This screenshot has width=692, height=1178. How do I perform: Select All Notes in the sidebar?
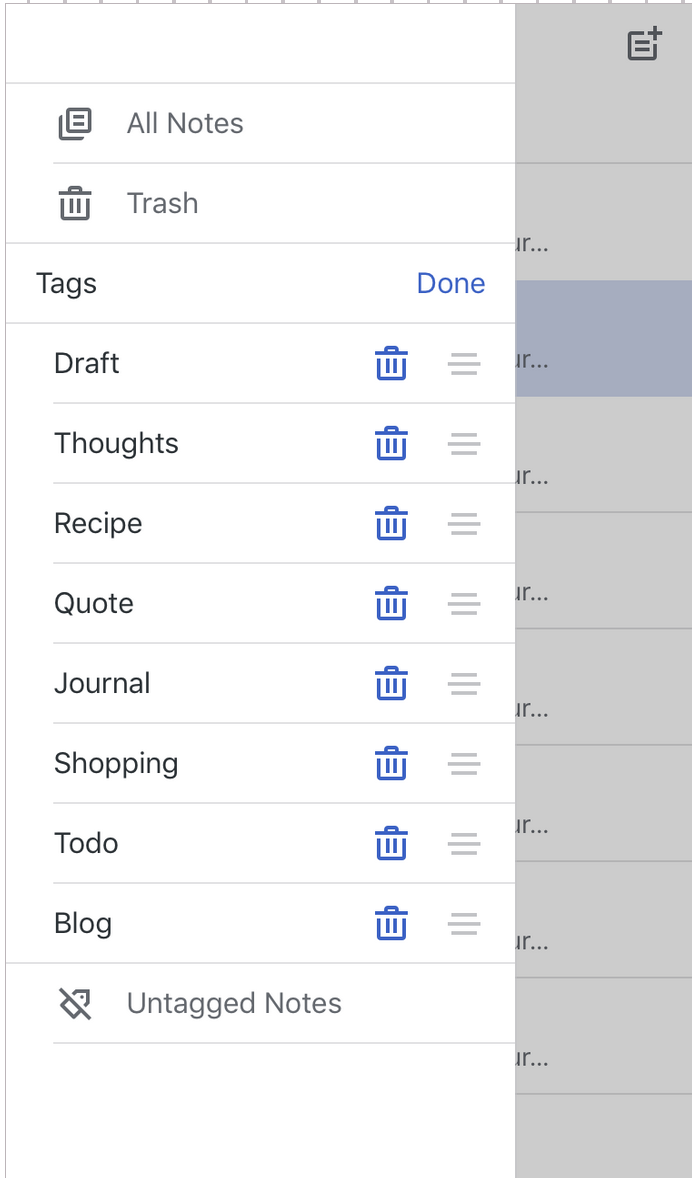pos(184,122)
